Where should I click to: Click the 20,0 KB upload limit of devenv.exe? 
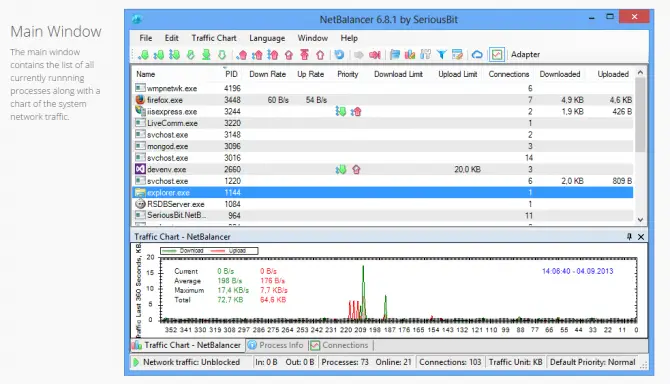467,170
